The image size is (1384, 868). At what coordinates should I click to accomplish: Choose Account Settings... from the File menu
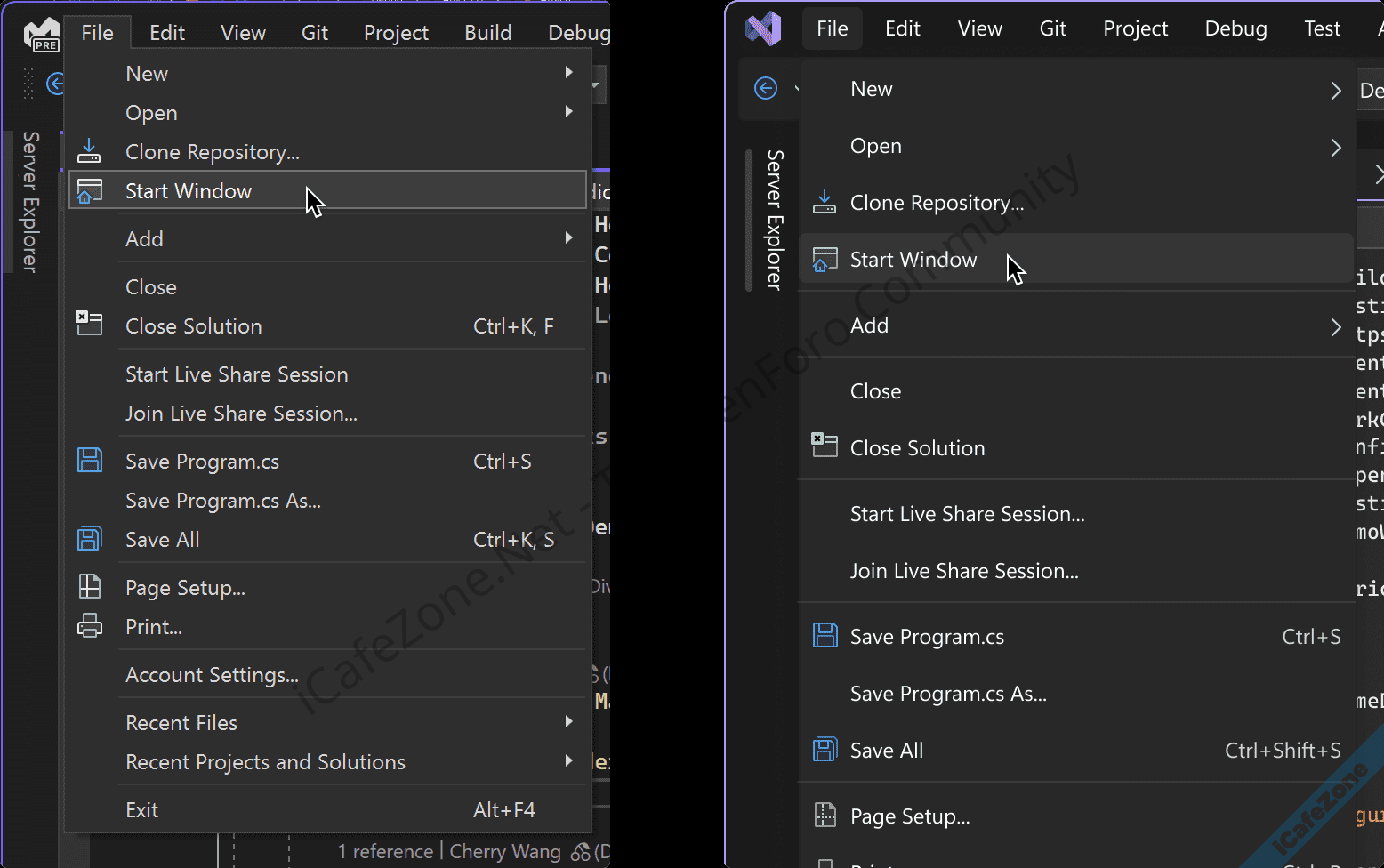[x=212, y=675]
